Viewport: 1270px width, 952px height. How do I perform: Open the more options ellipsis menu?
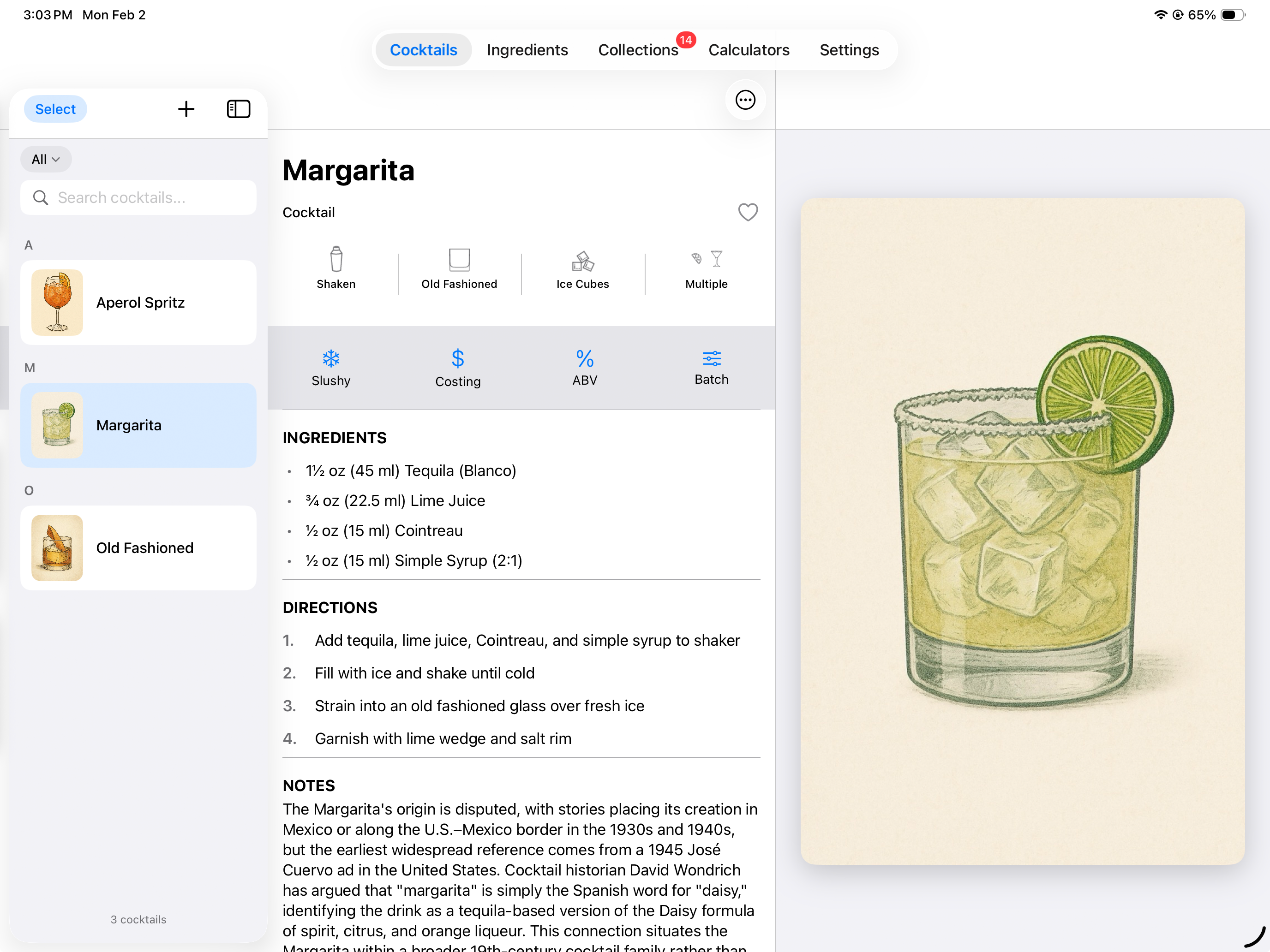(745, 101)
